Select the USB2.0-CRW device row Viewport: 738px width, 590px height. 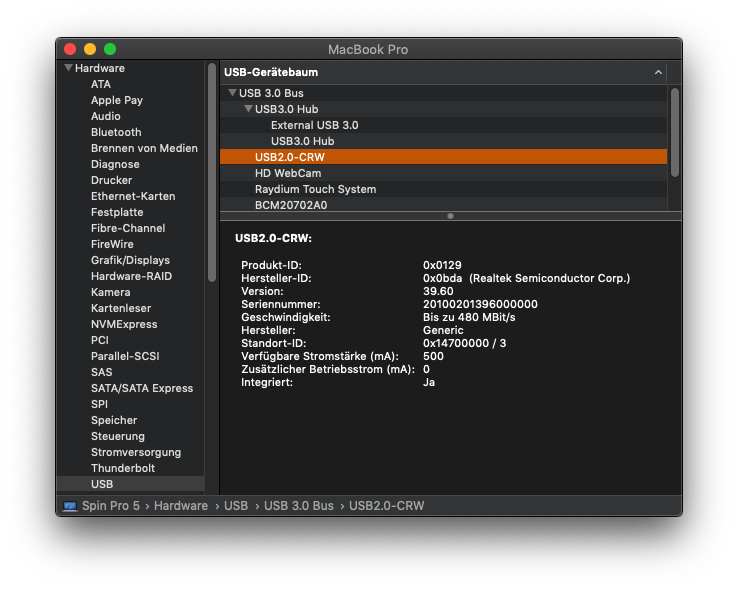coord(443,157)
